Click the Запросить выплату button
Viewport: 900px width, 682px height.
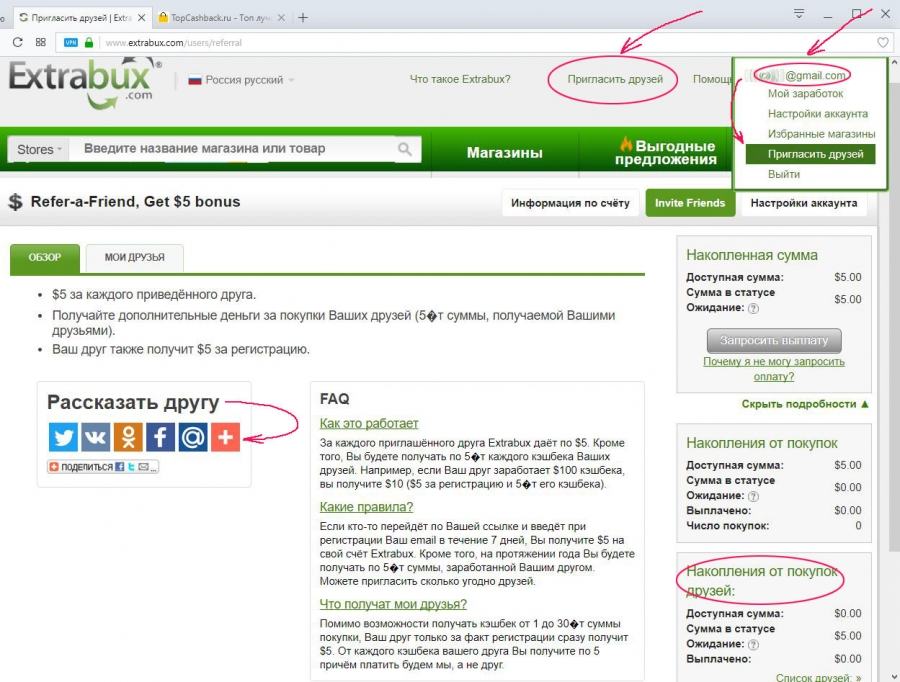click(774, 340)
